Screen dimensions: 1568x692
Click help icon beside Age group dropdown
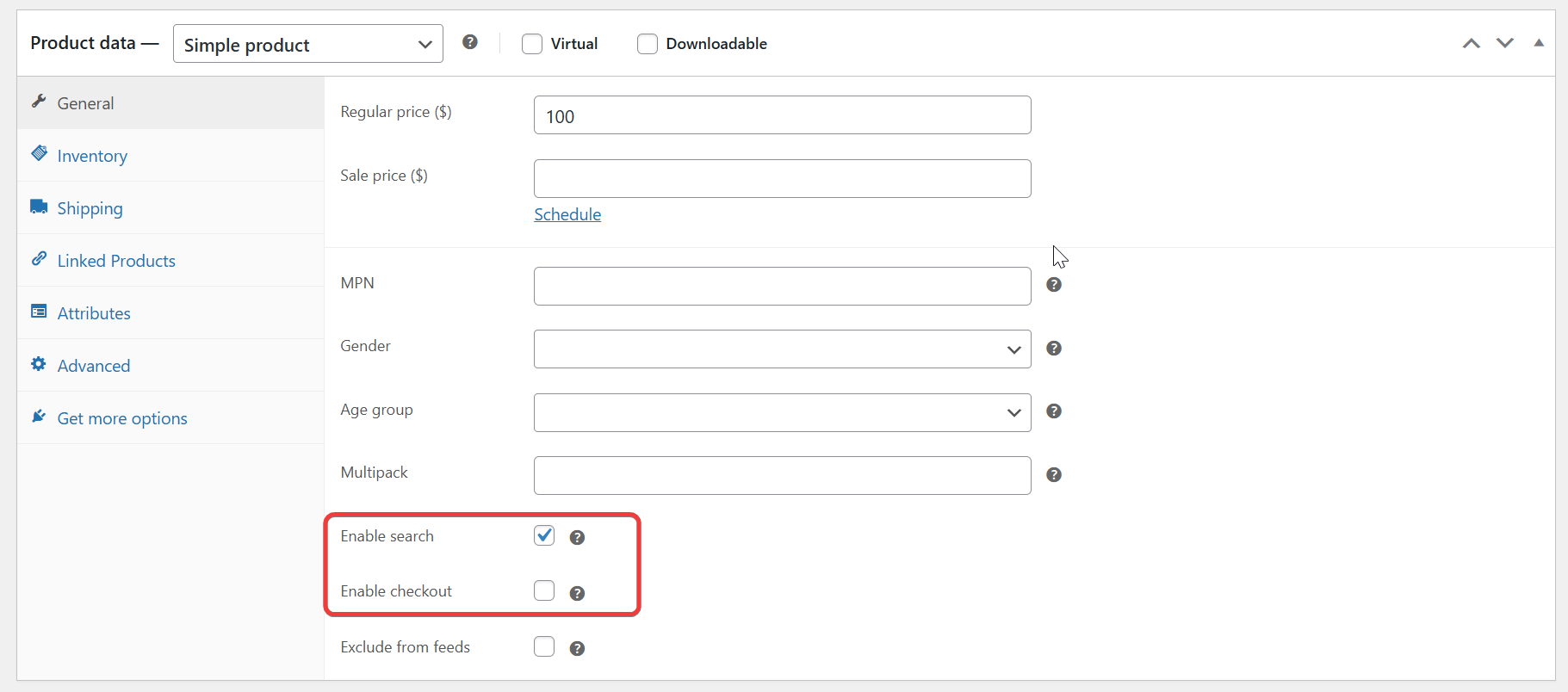[x=1053, y=411]
